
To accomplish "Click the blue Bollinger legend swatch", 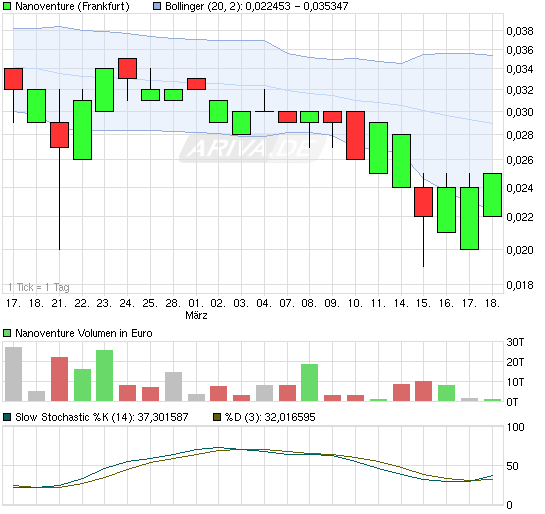I will [157, 6].
